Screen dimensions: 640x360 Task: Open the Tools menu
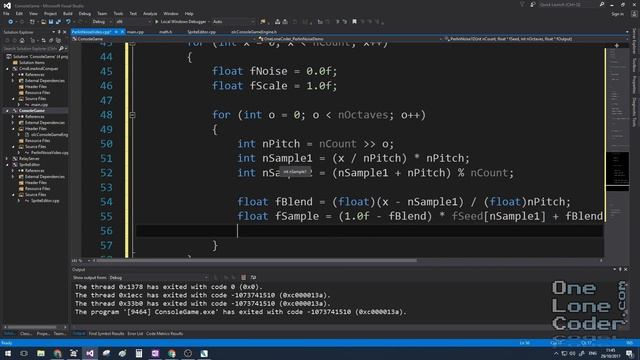118,13
